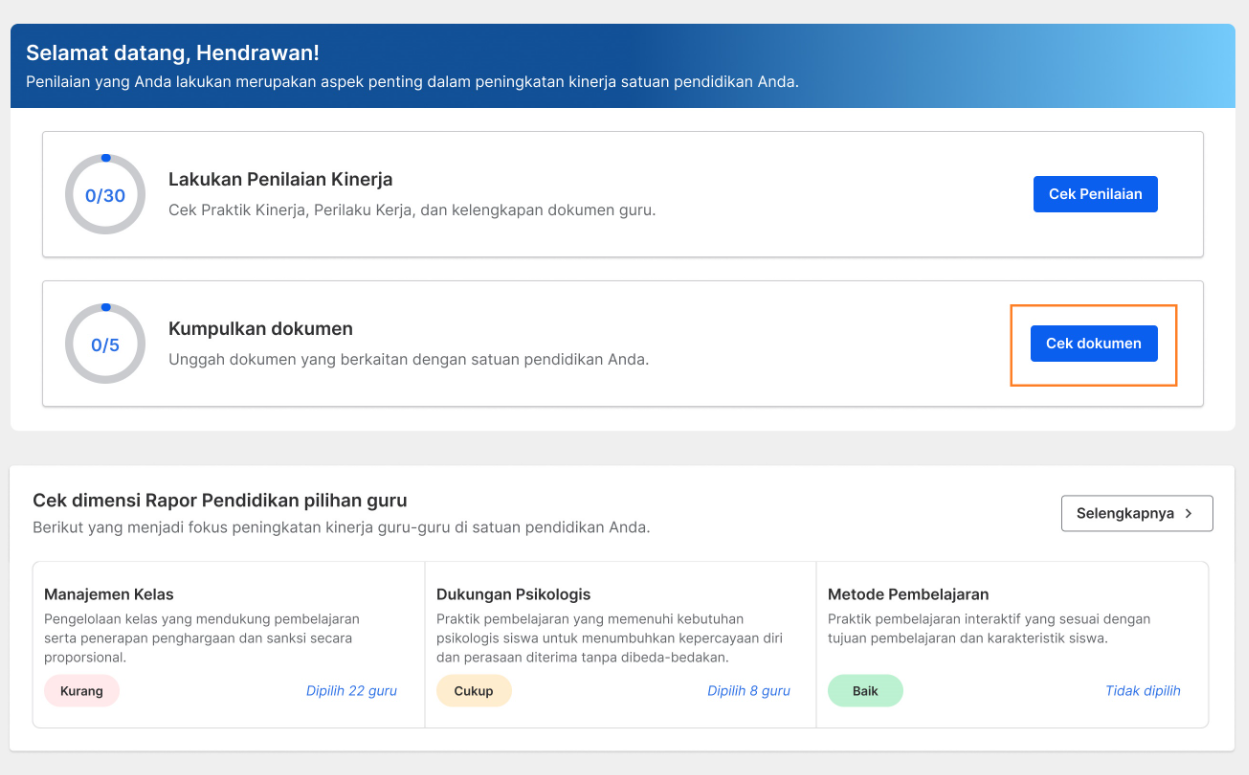Open the Dipilih 8 guru link
1249x775 pixels.
748,691
